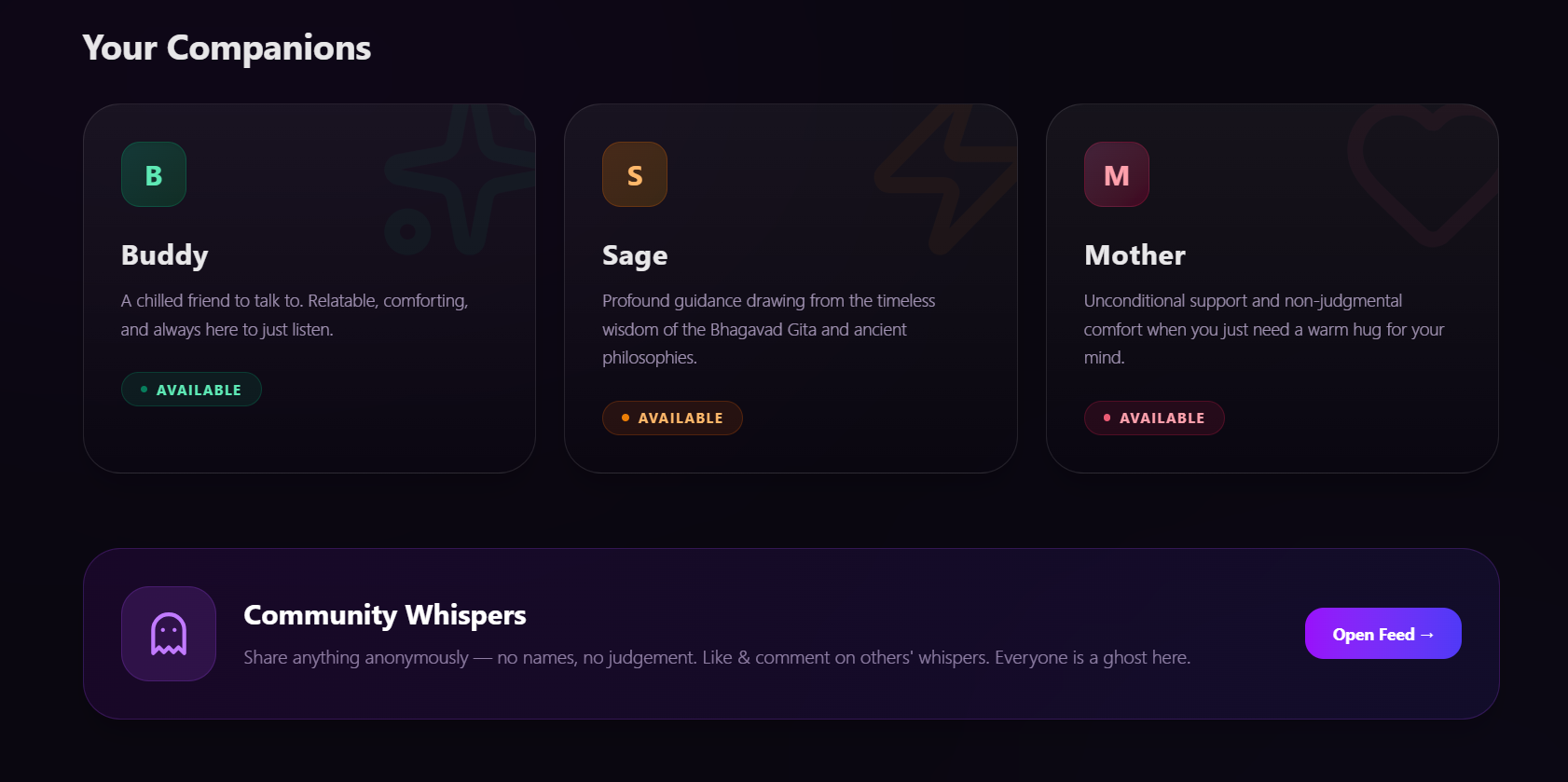This screenshot has height=782, width=1568.
Task: Expand the Mother companion card
Action: (1272, 287)
